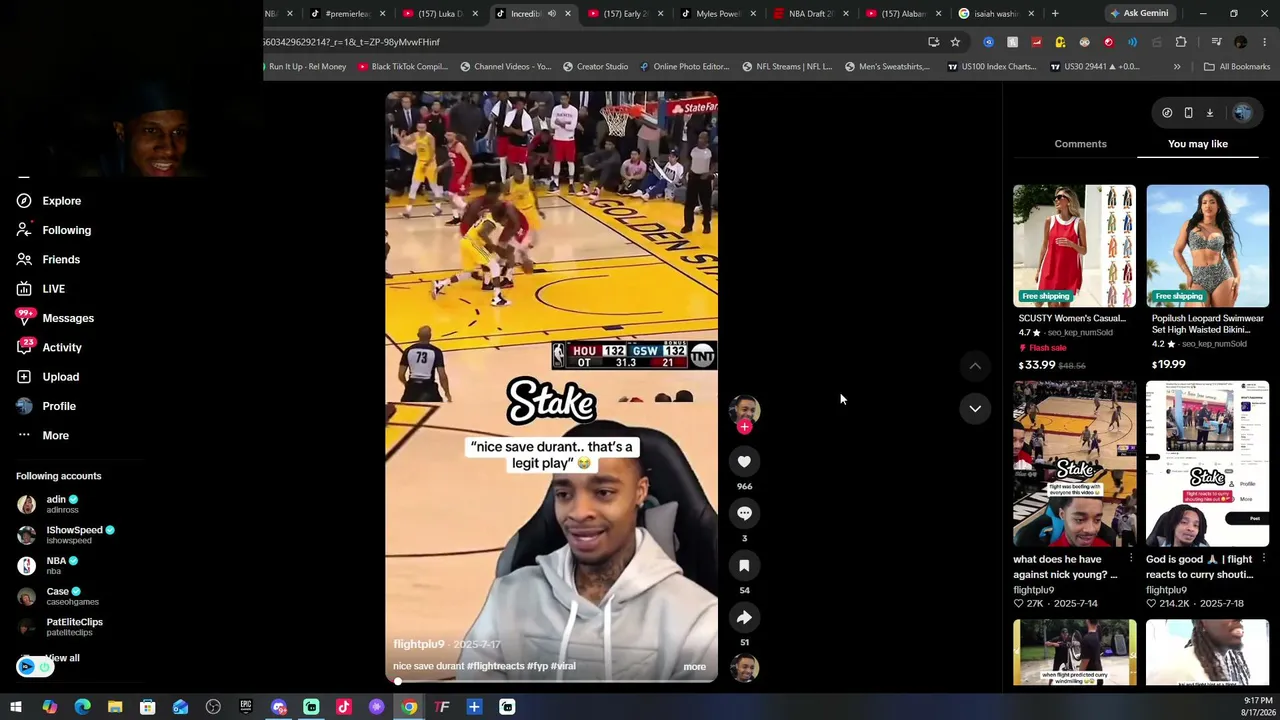
Task: Open a new browser tab
Action: click(1055, 14)
